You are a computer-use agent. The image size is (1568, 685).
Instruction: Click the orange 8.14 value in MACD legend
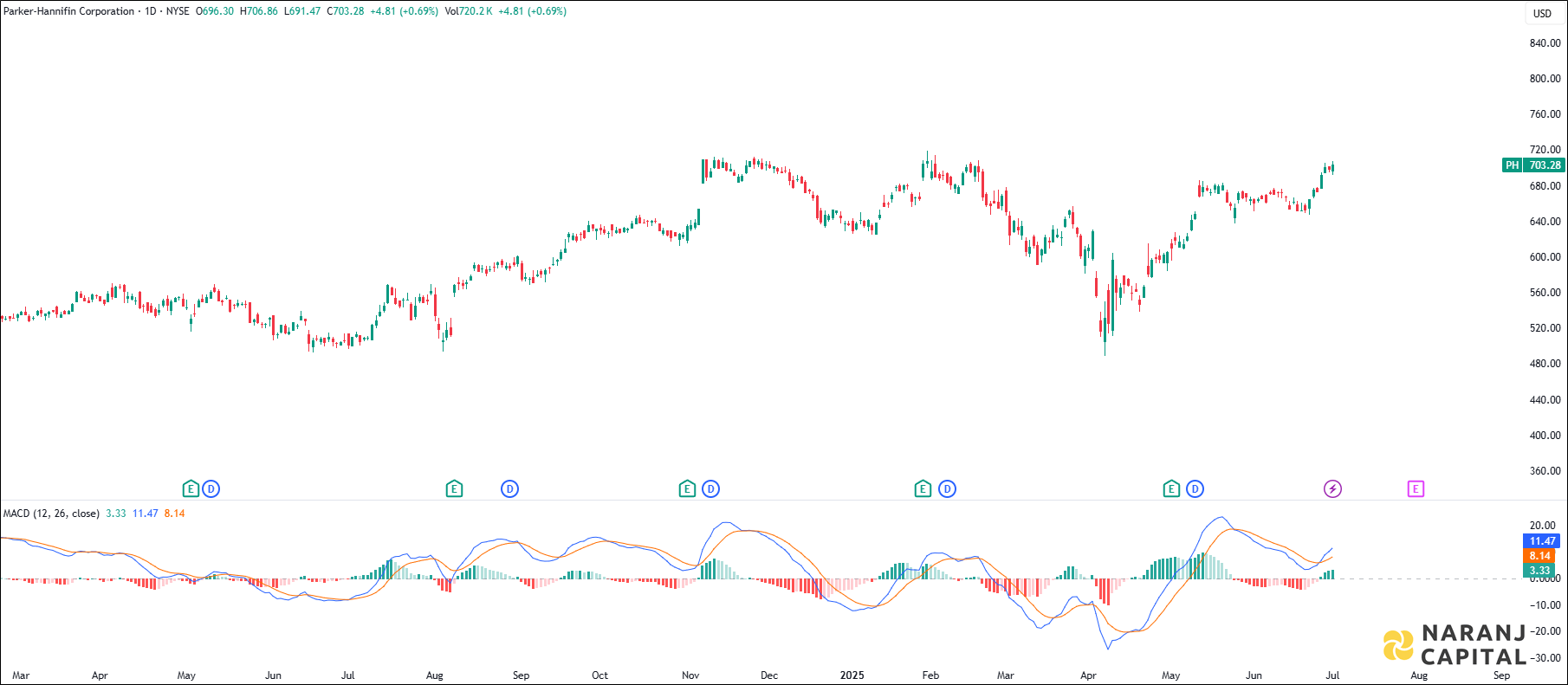tap(174, 514)
